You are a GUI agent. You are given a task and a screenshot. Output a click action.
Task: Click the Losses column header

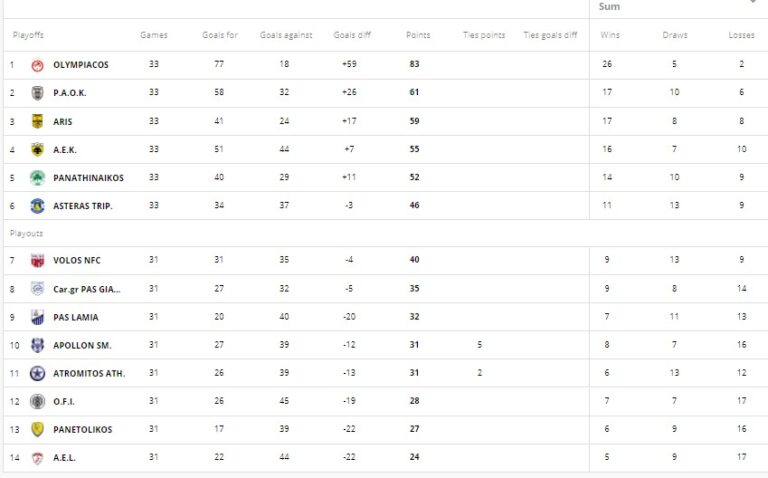coord(741,35)
